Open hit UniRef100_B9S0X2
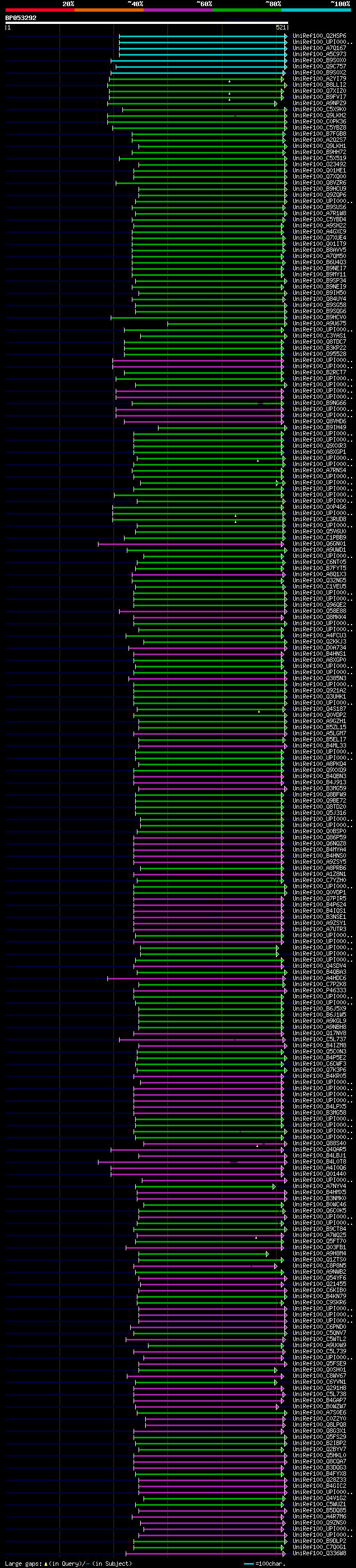This screenshot has height=1568, width=356. tap(319, 72)
